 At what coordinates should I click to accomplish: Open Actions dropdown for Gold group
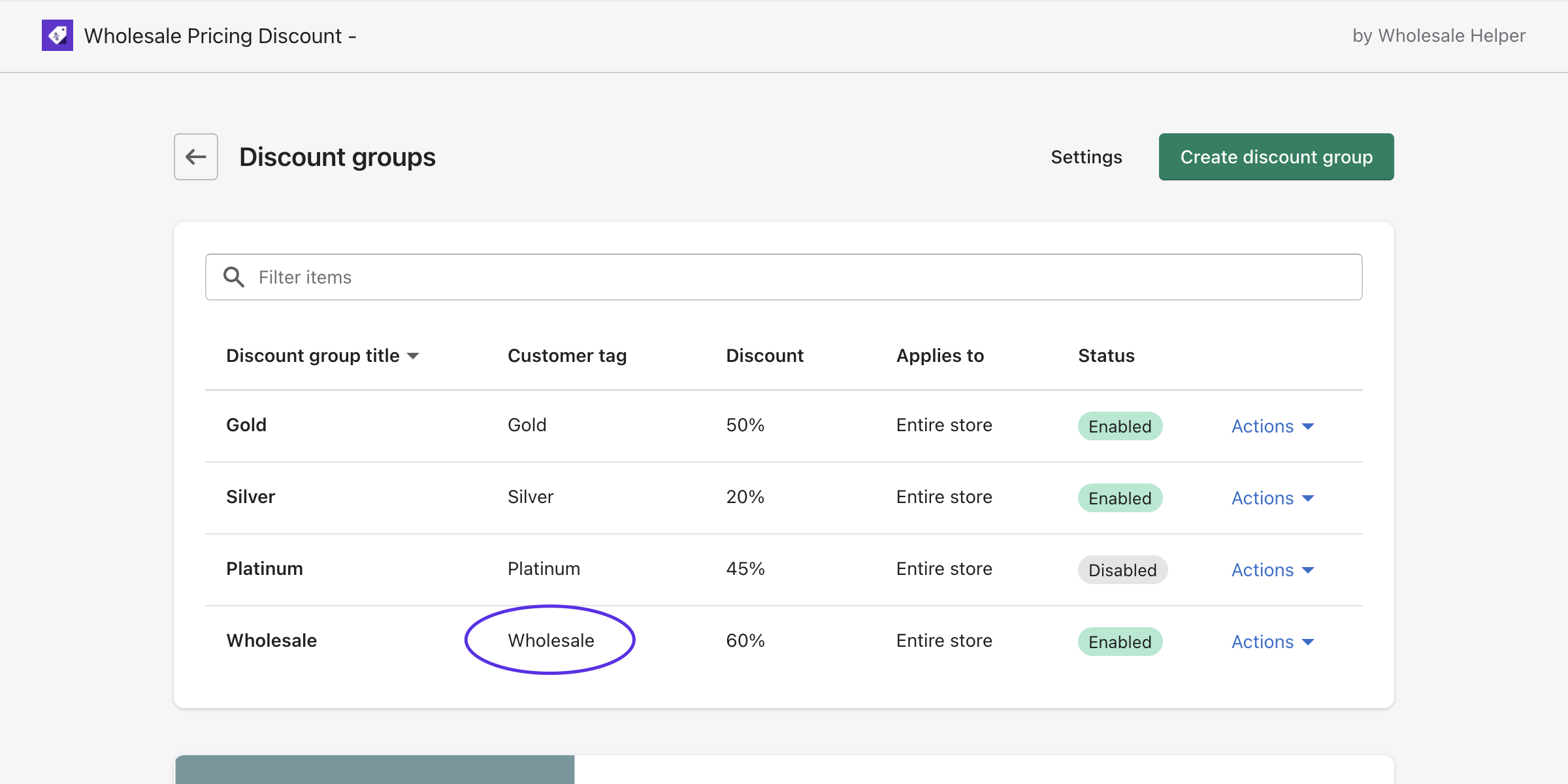pos(1272,426)
